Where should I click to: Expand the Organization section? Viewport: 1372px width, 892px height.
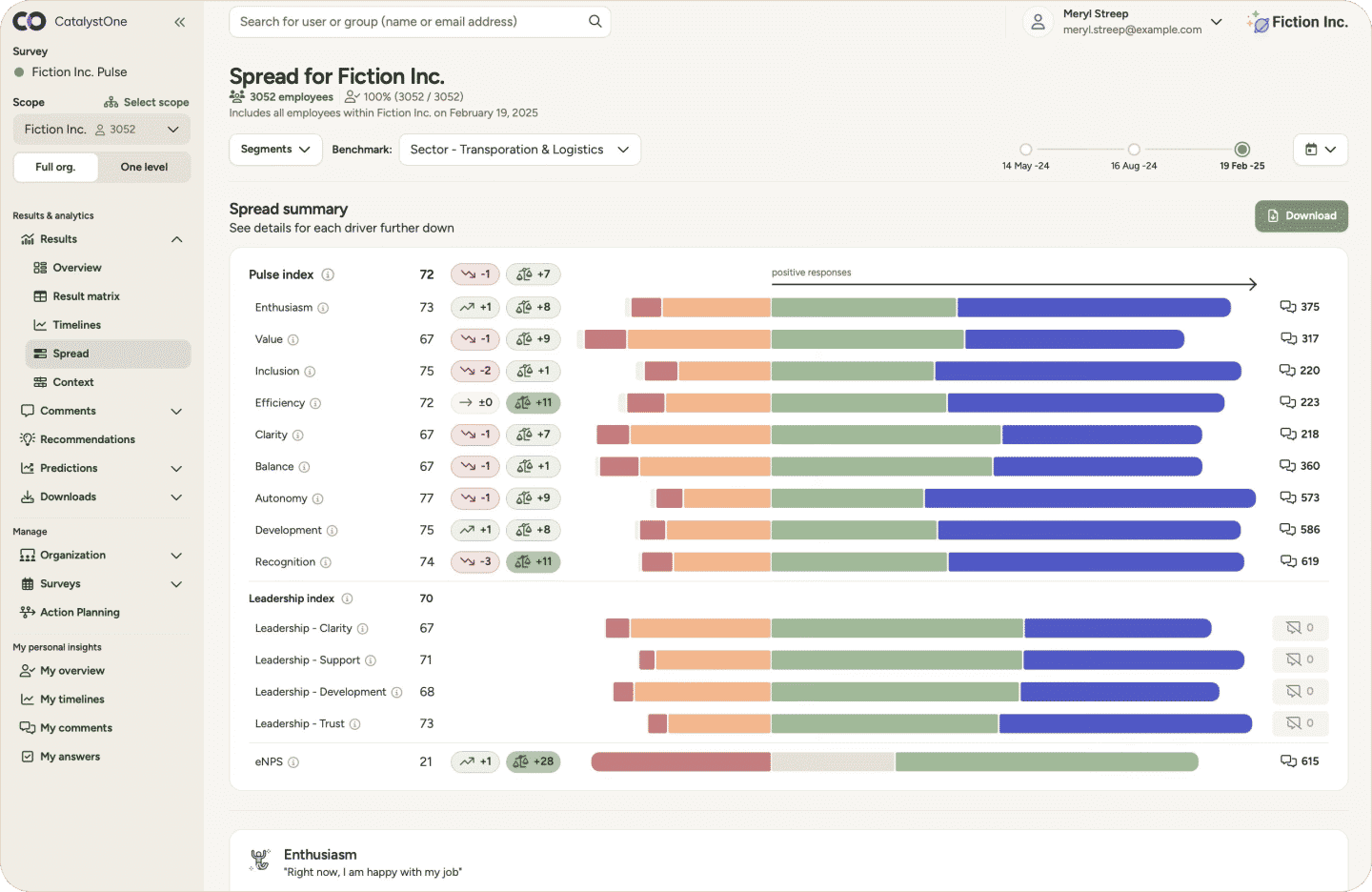[x=176, y=556]
